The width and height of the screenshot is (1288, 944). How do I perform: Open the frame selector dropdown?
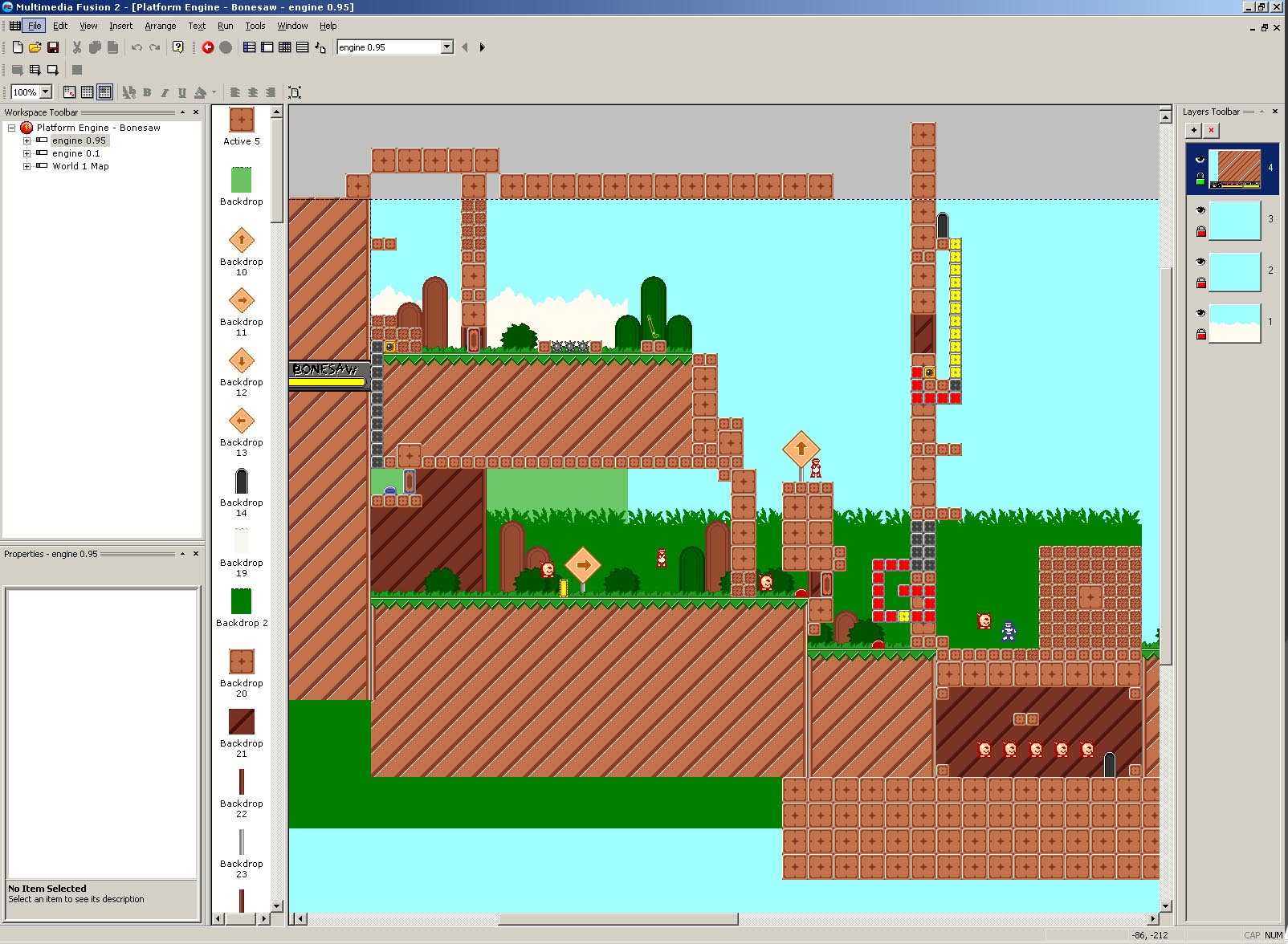(447, 47)
